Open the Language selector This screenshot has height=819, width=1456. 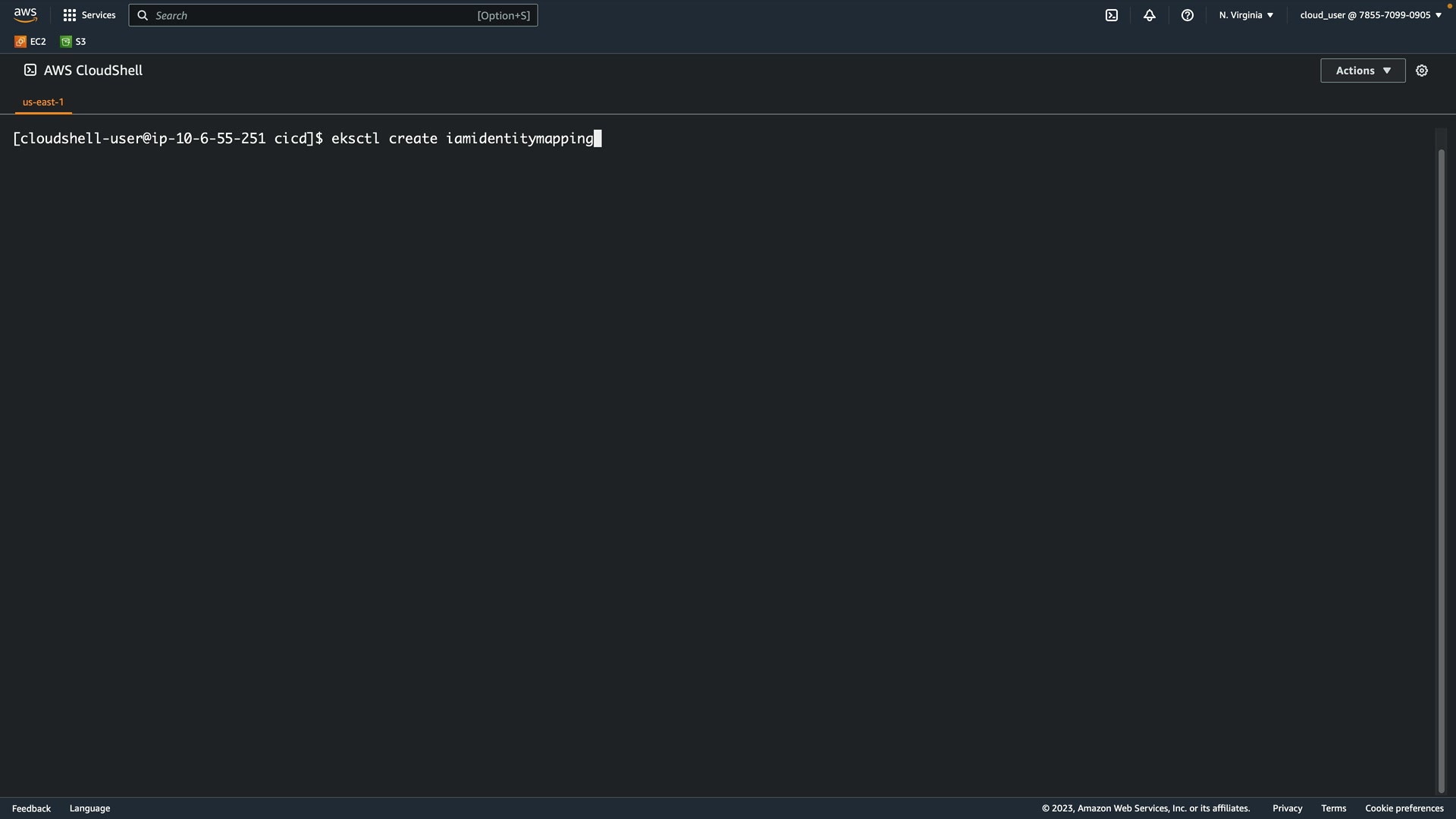[x=89, y=808]
